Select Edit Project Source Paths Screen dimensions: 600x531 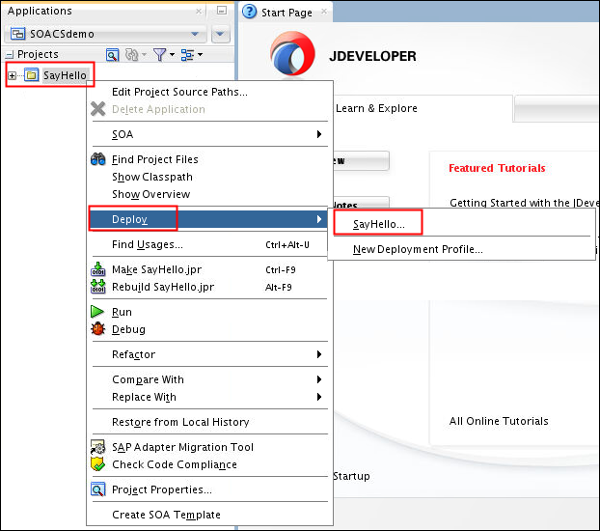click(x=210, y=92)
